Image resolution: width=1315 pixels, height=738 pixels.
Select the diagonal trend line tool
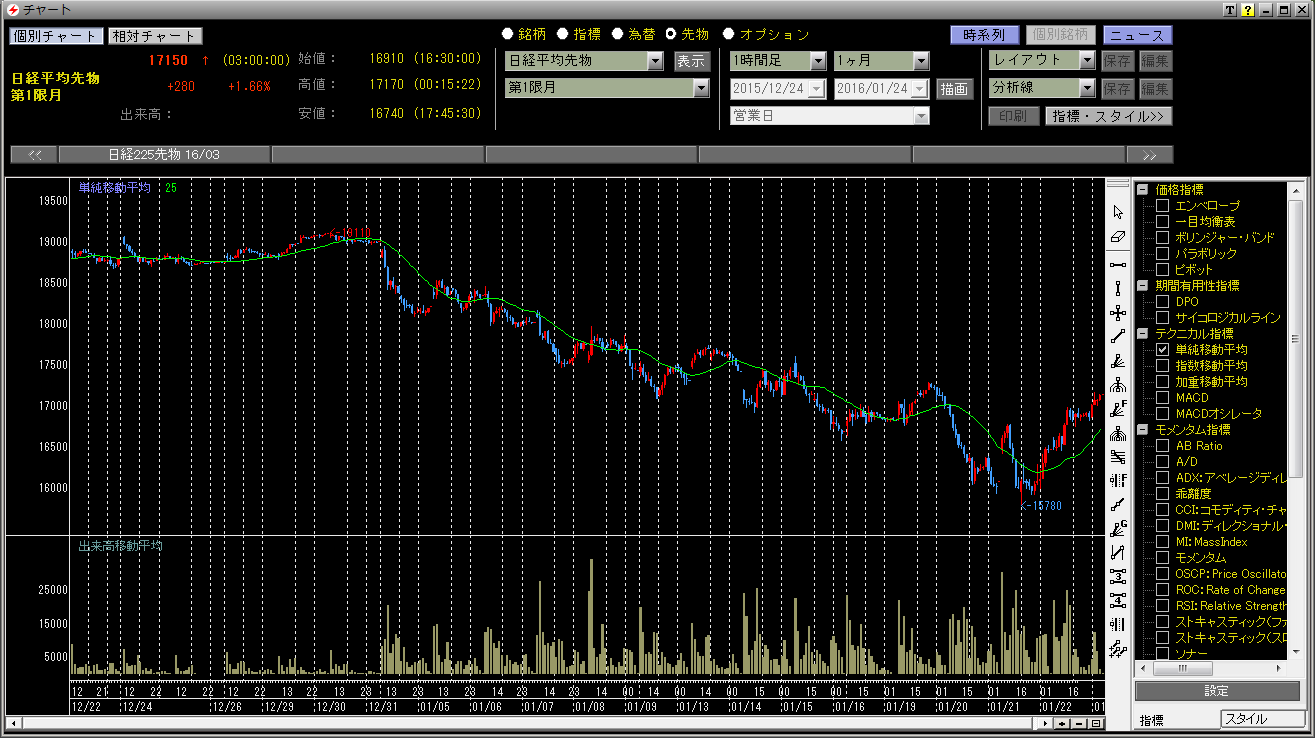click(x=1118, y=336)
